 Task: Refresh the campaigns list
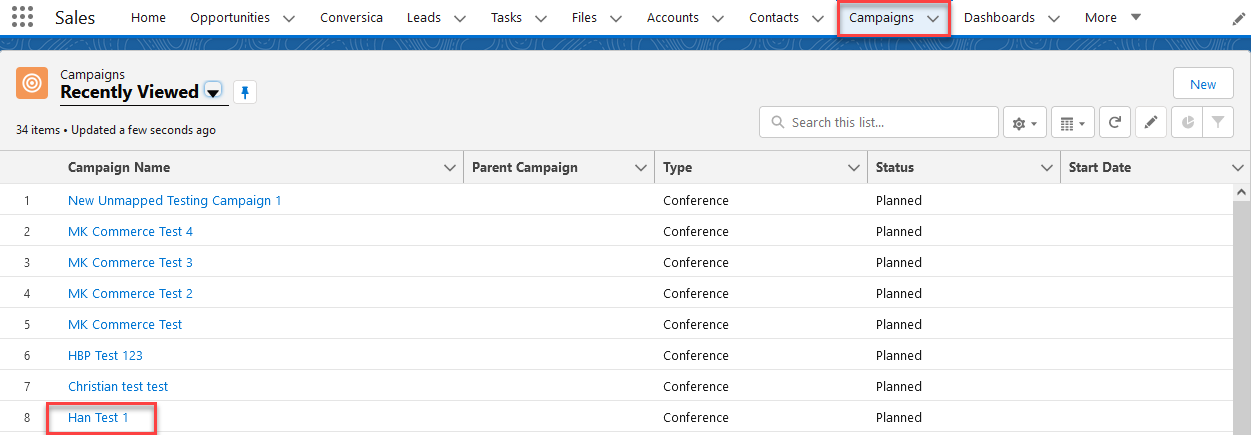[1115, 123]
